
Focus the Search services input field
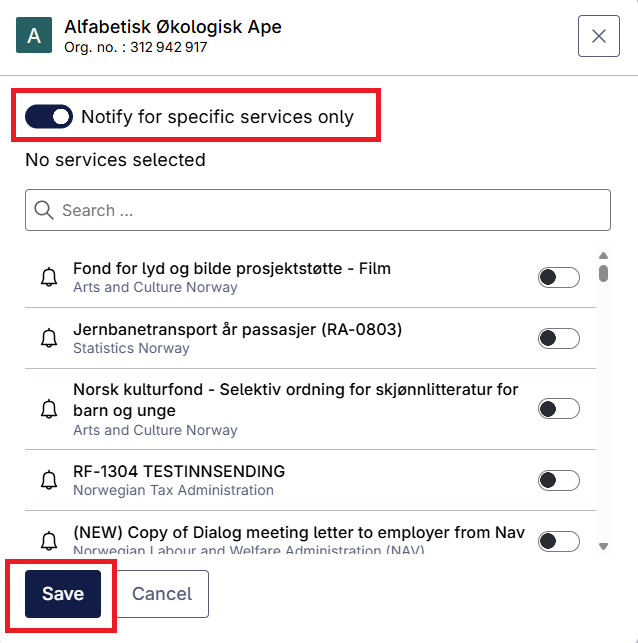coord(318,210)
